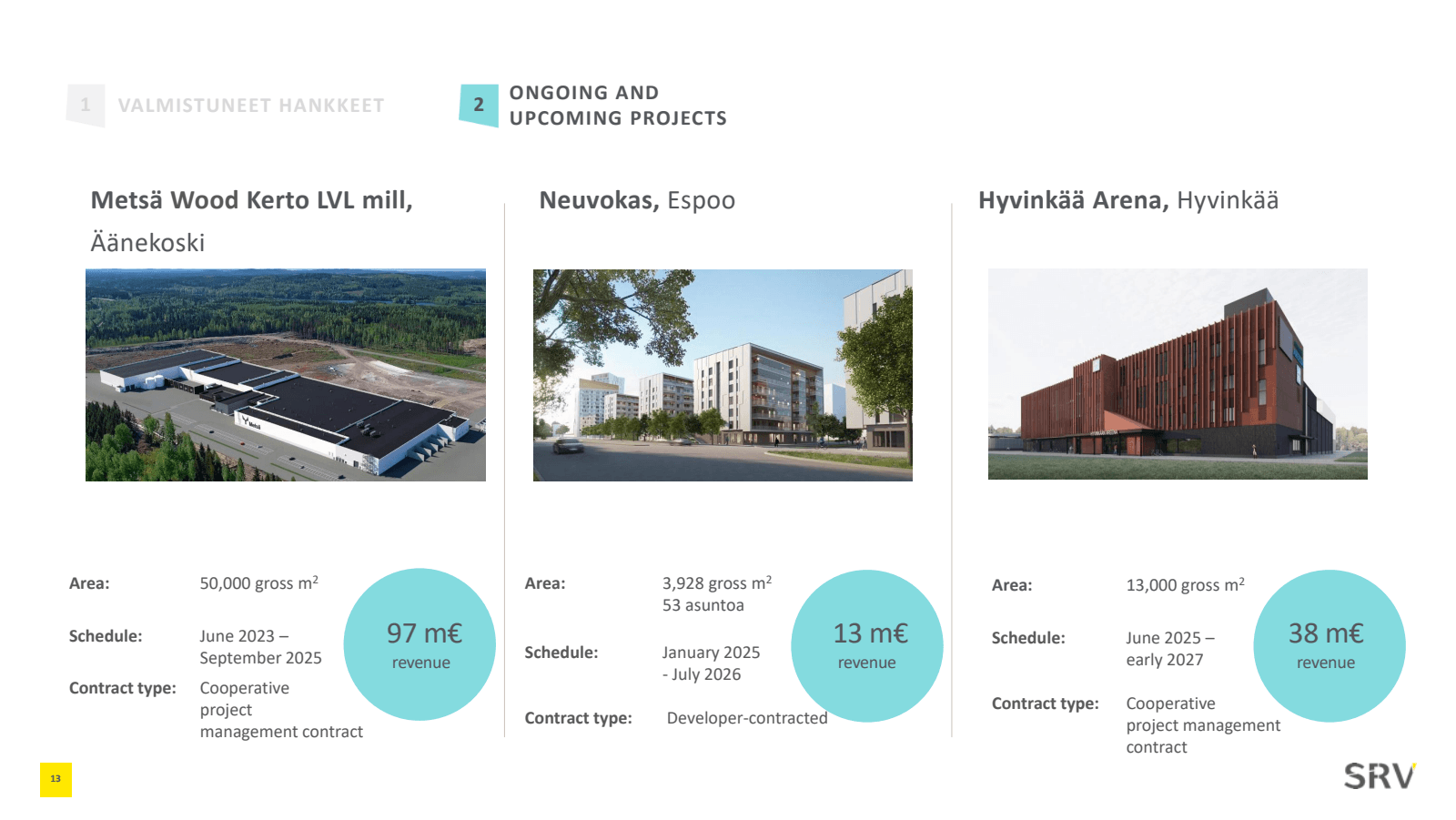Screen dimensions: 1456x820
Task: Select the Hyvinkää Arena cooperative contract text
Action: (x=1203, y=725)
